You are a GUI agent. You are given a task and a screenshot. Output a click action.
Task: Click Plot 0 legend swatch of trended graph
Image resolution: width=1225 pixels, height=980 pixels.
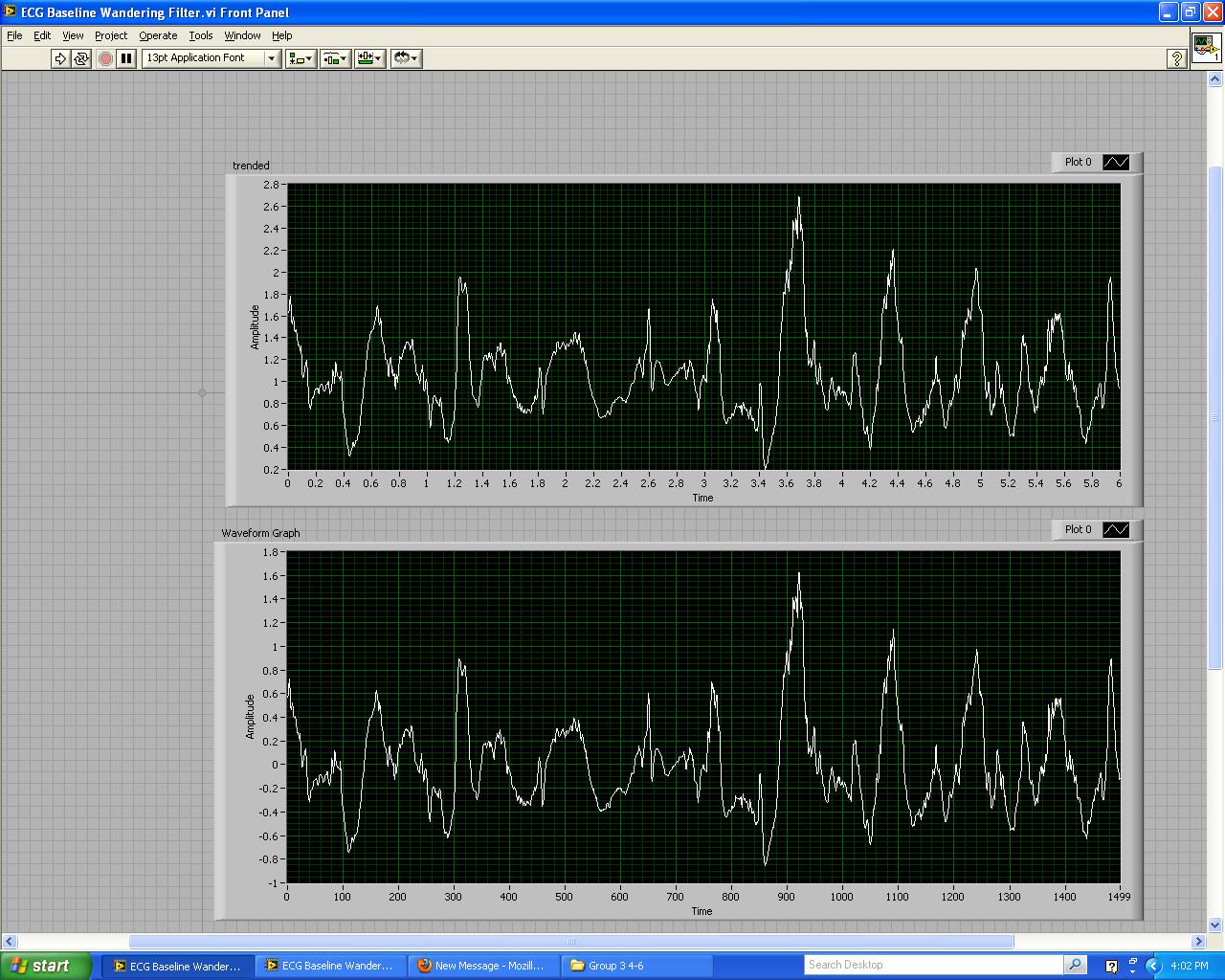point(1116,163)
